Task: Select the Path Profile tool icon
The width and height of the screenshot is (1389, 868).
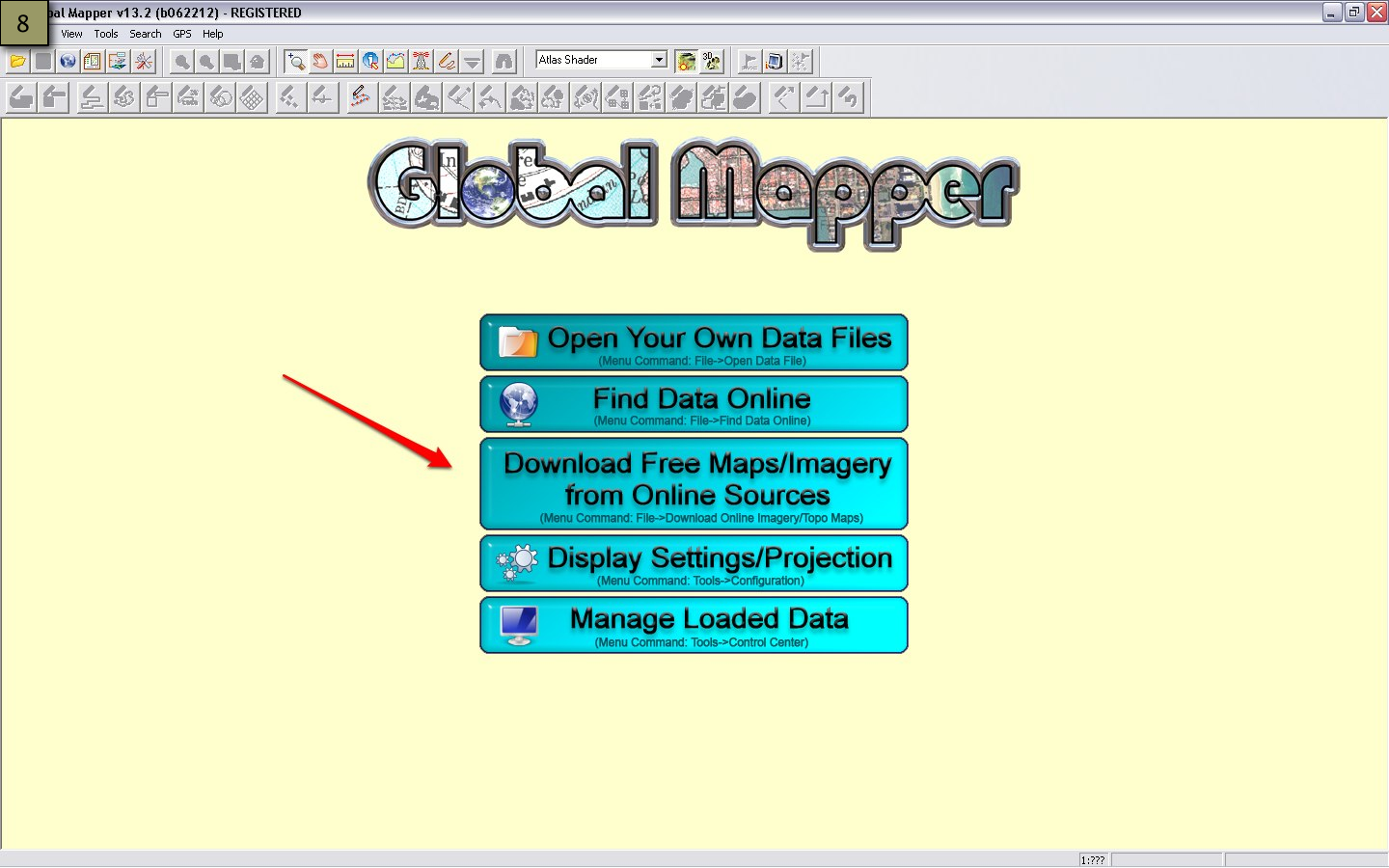Action: [x=395, y=62]
